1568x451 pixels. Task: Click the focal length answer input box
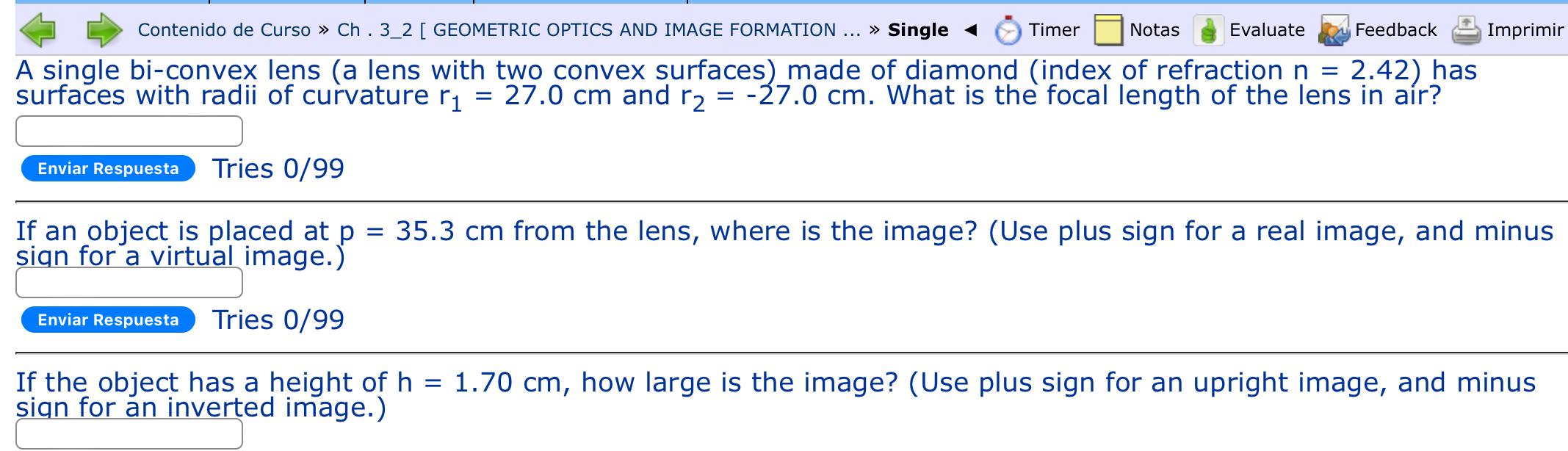click(129, 131)
